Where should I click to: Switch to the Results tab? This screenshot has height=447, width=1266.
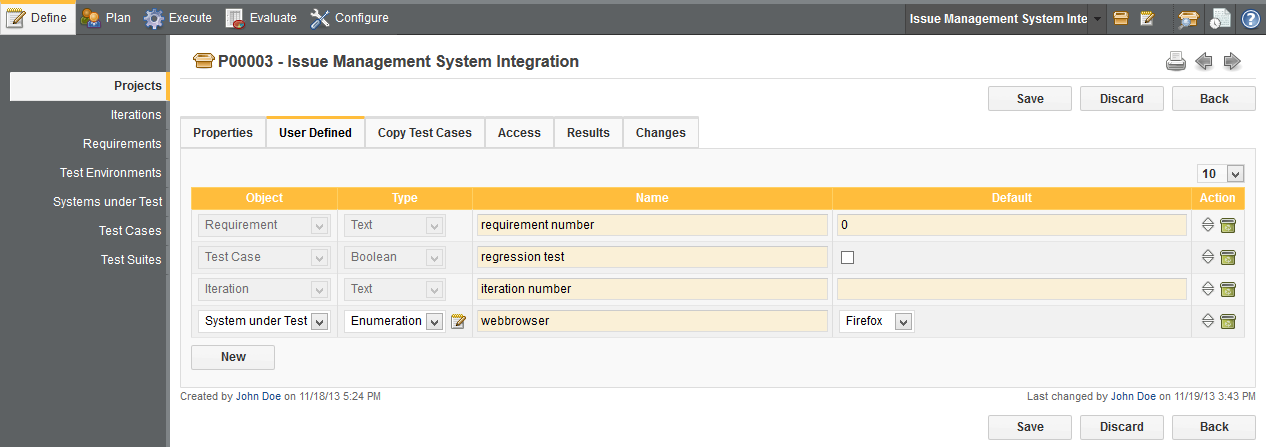[x=588, y=133]
